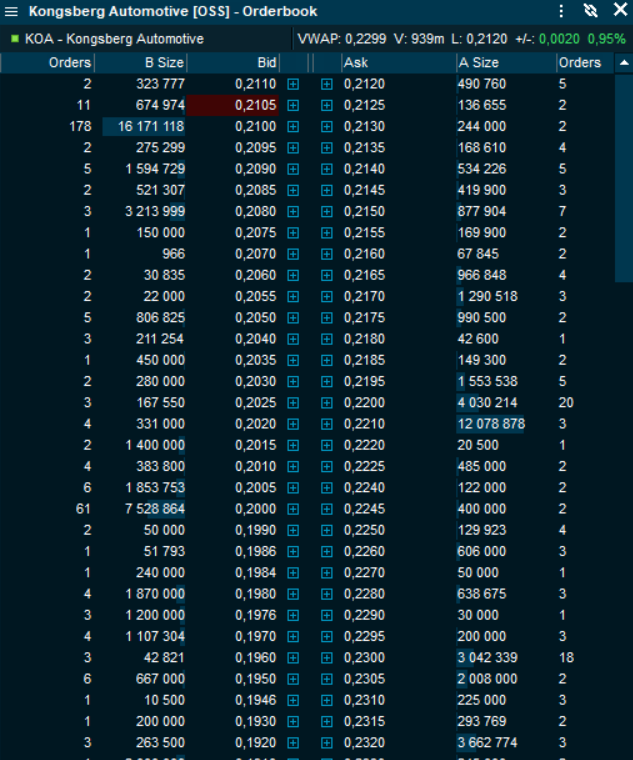This screenshot has height=760, width=633.
Task: Click the plus icon next to ask 0,2245
Action: point(327,509)
